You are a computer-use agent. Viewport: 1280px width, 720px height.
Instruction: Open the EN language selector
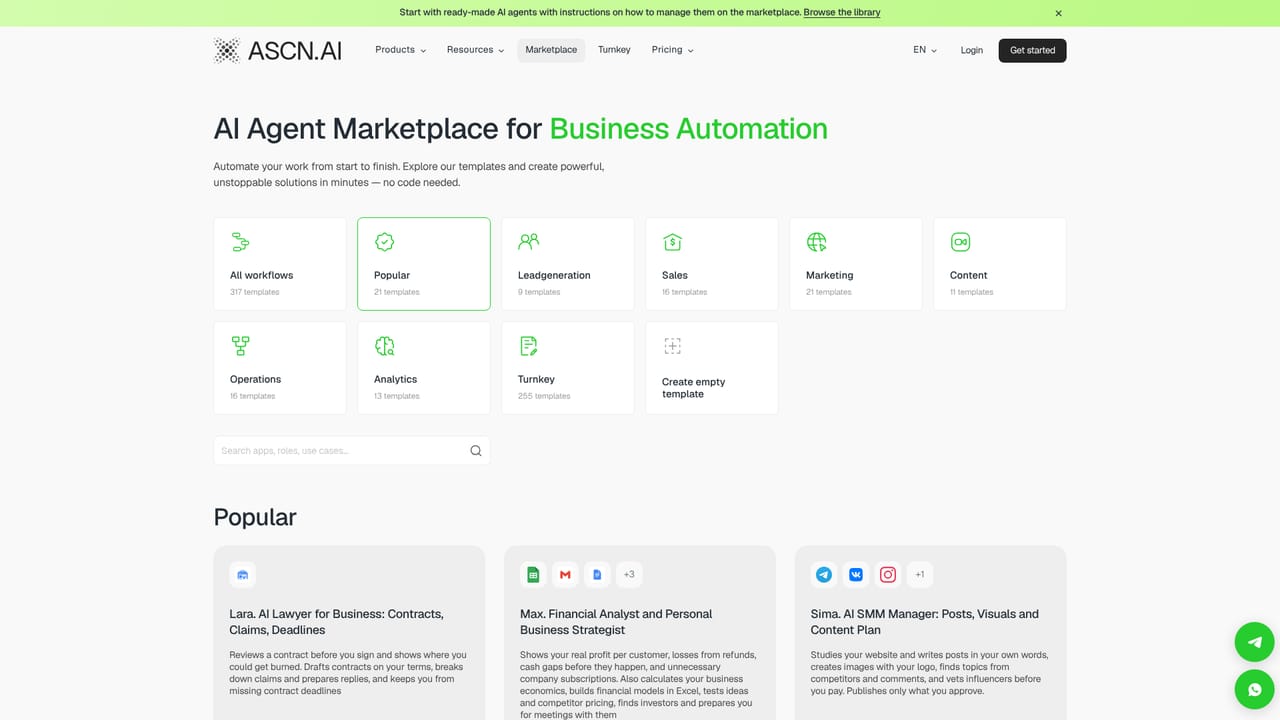pyautogui.click(x=925, y=50)
